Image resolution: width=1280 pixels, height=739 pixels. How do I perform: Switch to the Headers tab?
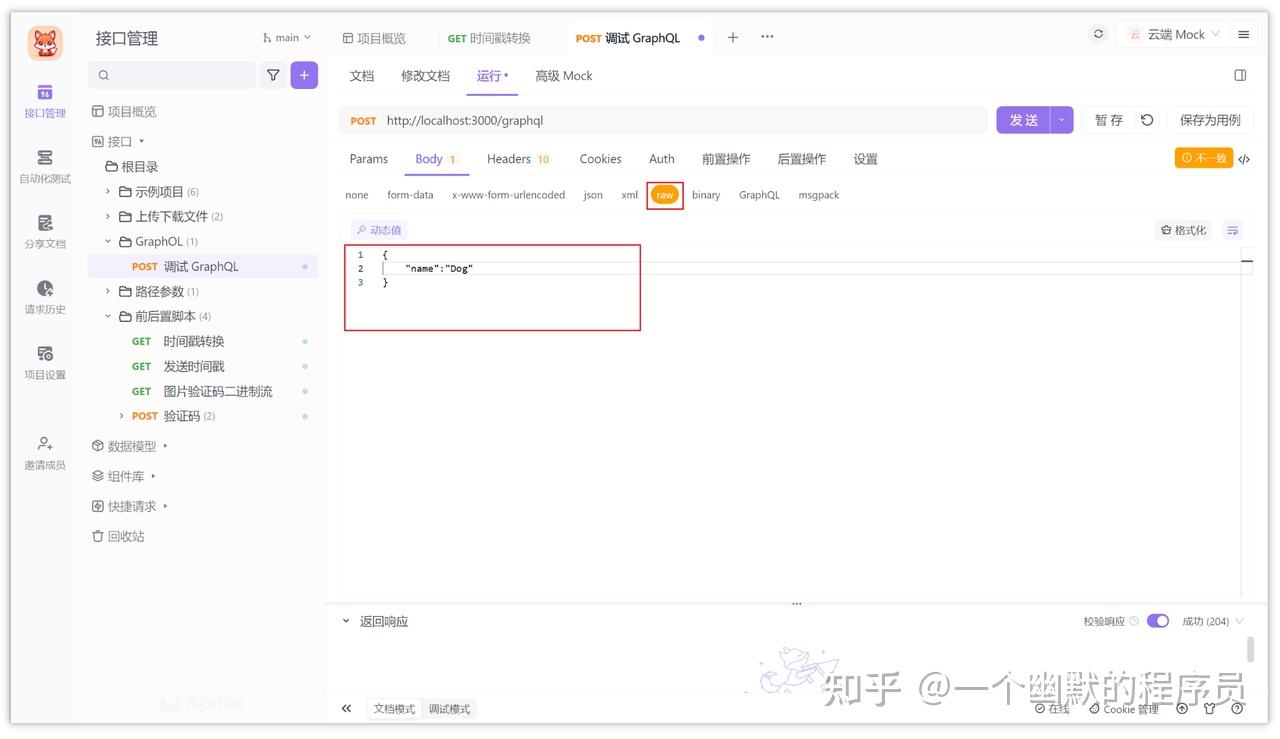coord(511,158)
